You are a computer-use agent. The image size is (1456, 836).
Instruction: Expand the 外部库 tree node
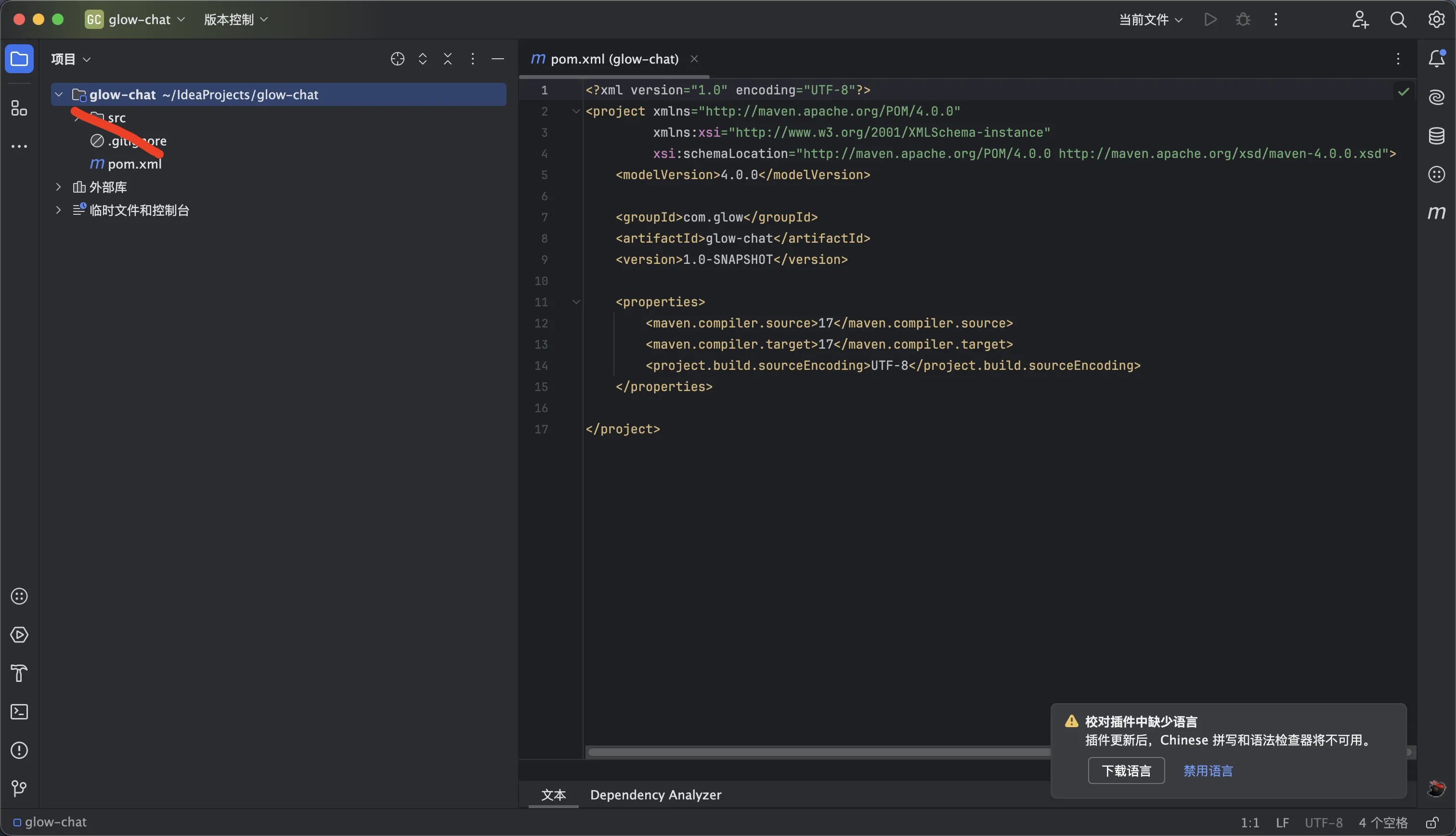(58, 187)
